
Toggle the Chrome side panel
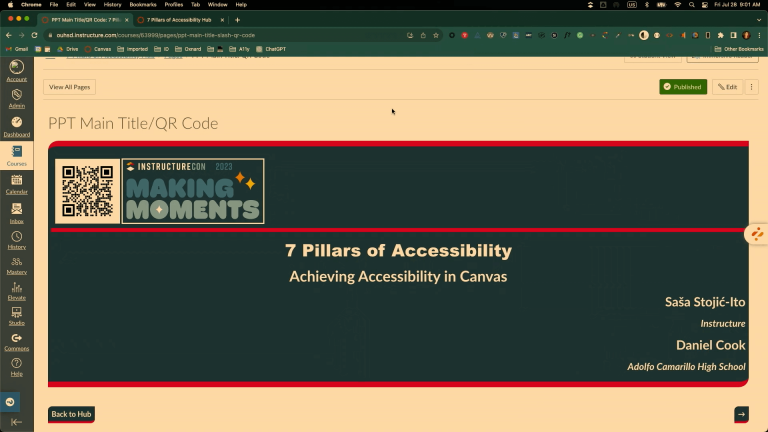click(733, 35)
